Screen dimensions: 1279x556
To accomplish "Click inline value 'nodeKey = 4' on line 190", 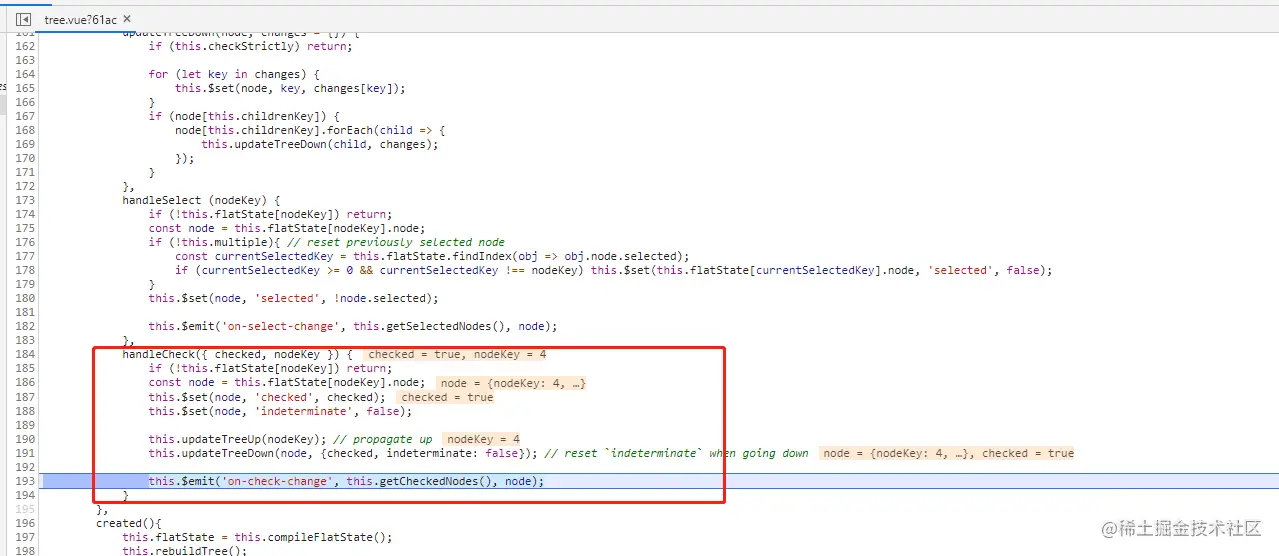I will 483,439.
